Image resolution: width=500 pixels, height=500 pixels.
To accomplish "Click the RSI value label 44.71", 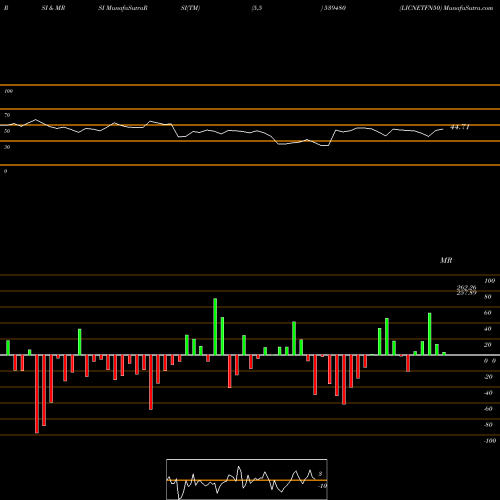I will click(460, 127).
